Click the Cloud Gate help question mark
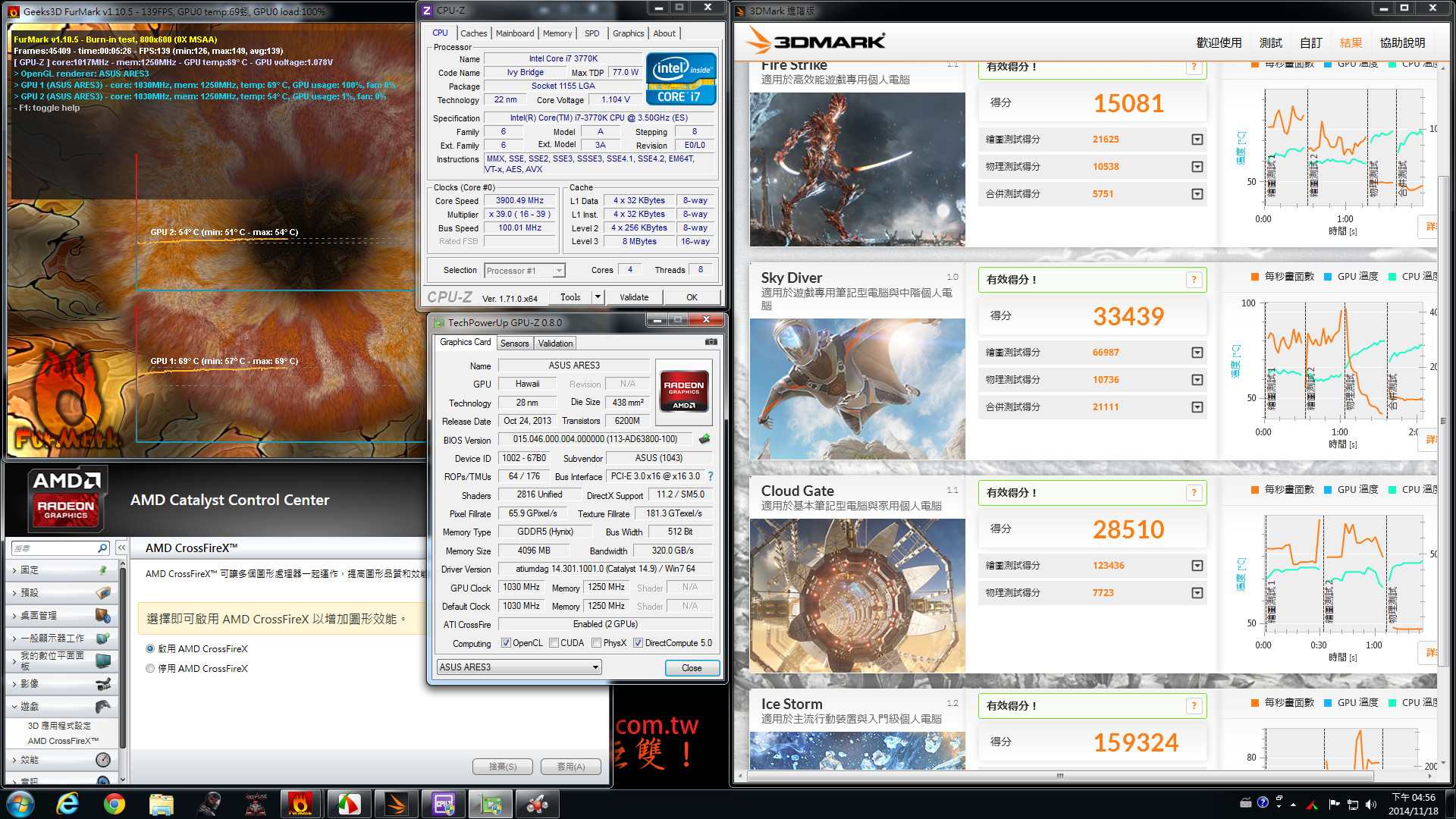The width and height of the screenshot is (1456, 819). pyautogui.click(x=1194, y=493)
